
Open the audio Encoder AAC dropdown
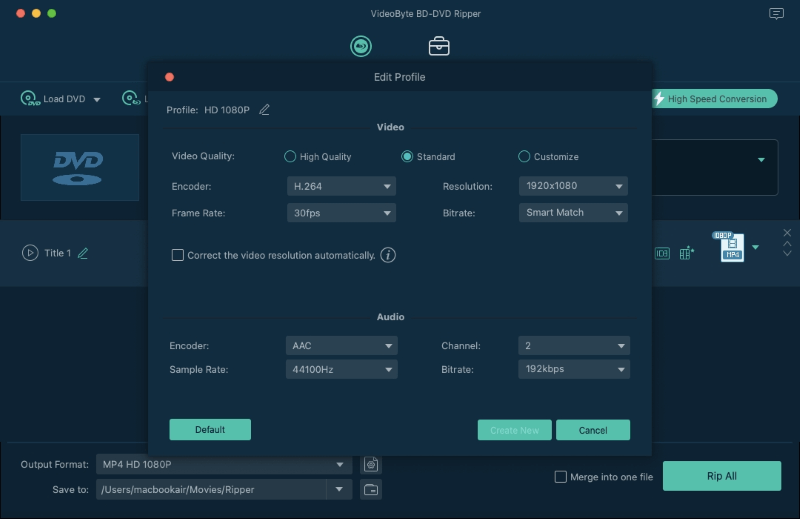[341, 345]
